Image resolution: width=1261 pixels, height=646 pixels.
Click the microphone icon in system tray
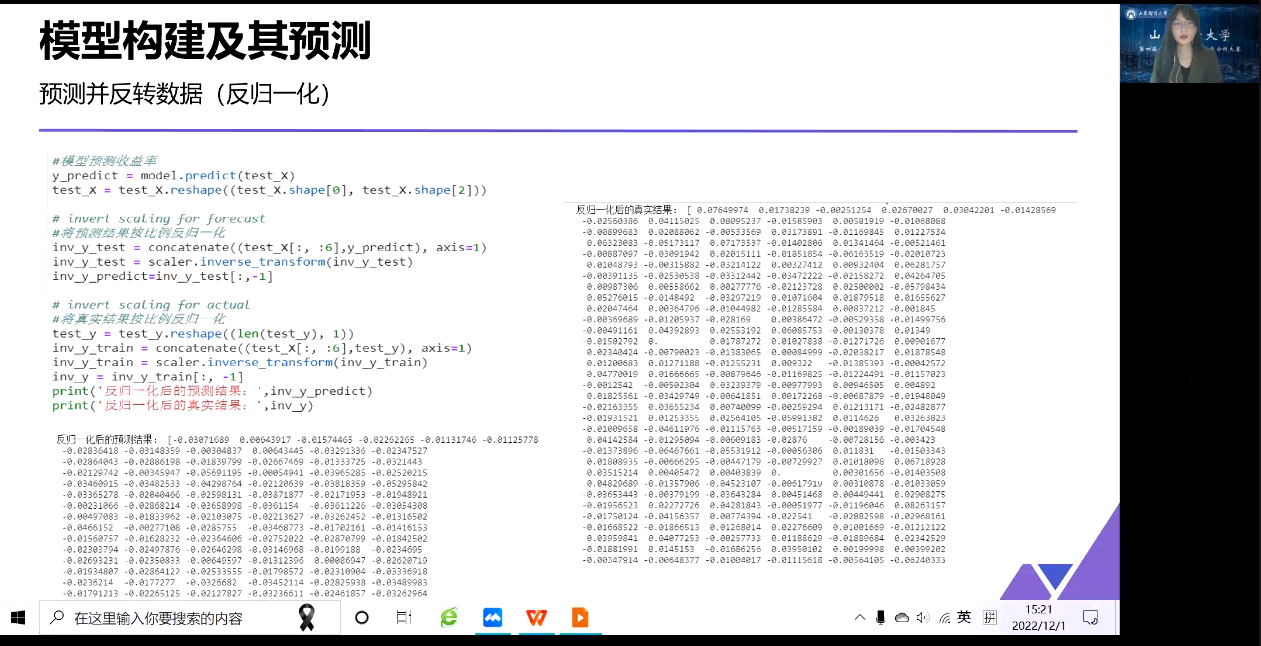point(881,618)
